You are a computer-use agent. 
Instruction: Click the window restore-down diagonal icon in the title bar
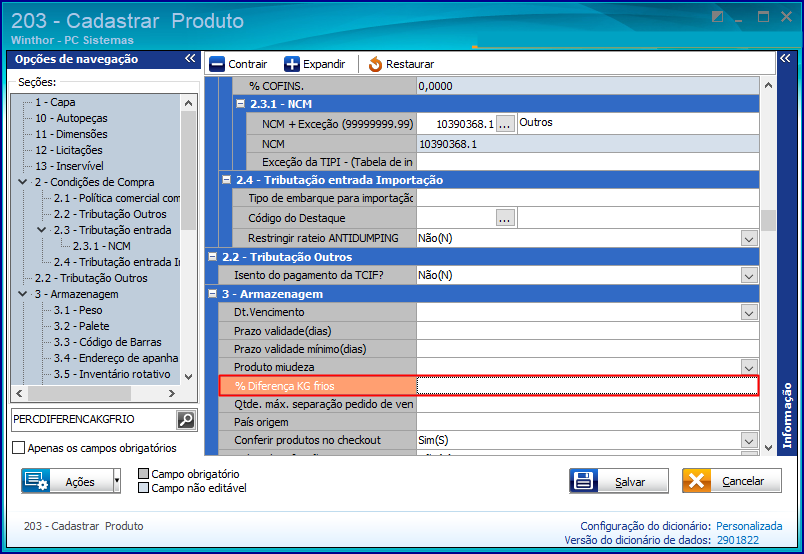(717, 16)
